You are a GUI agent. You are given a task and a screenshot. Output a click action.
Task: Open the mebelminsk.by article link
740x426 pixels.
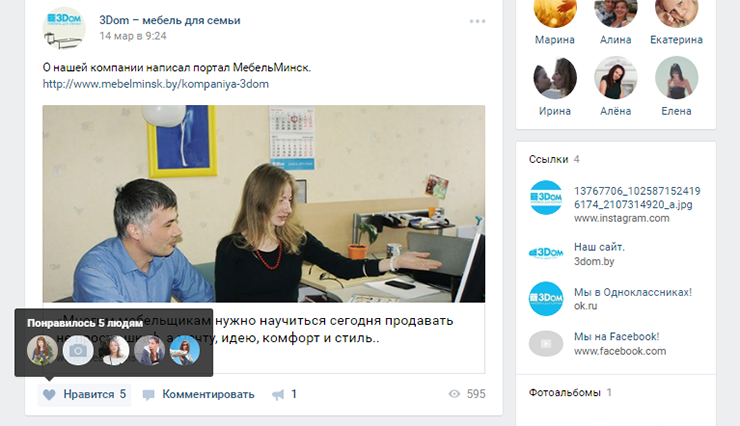156,84
